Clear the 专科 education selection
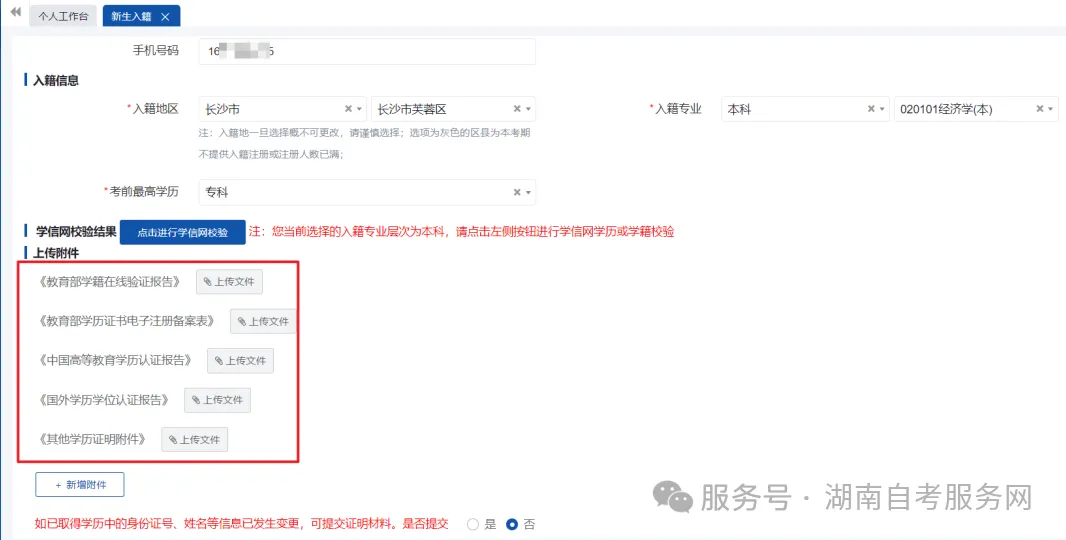 click(x=517, y=192)
